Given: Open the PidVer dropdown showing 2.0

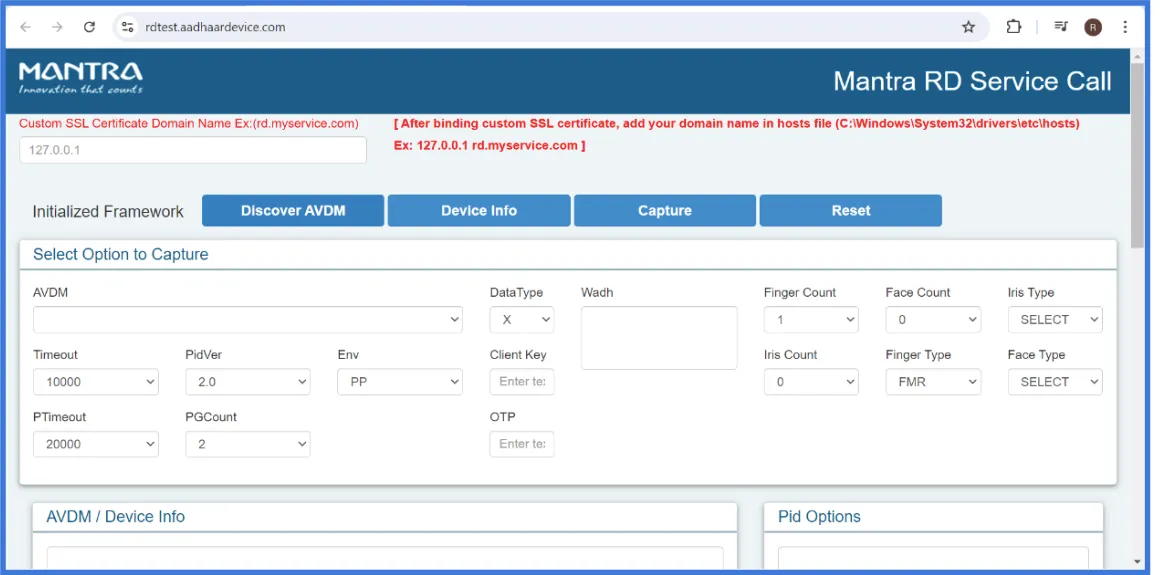Looking at the screenshot, I should click(x=248, y=382).
